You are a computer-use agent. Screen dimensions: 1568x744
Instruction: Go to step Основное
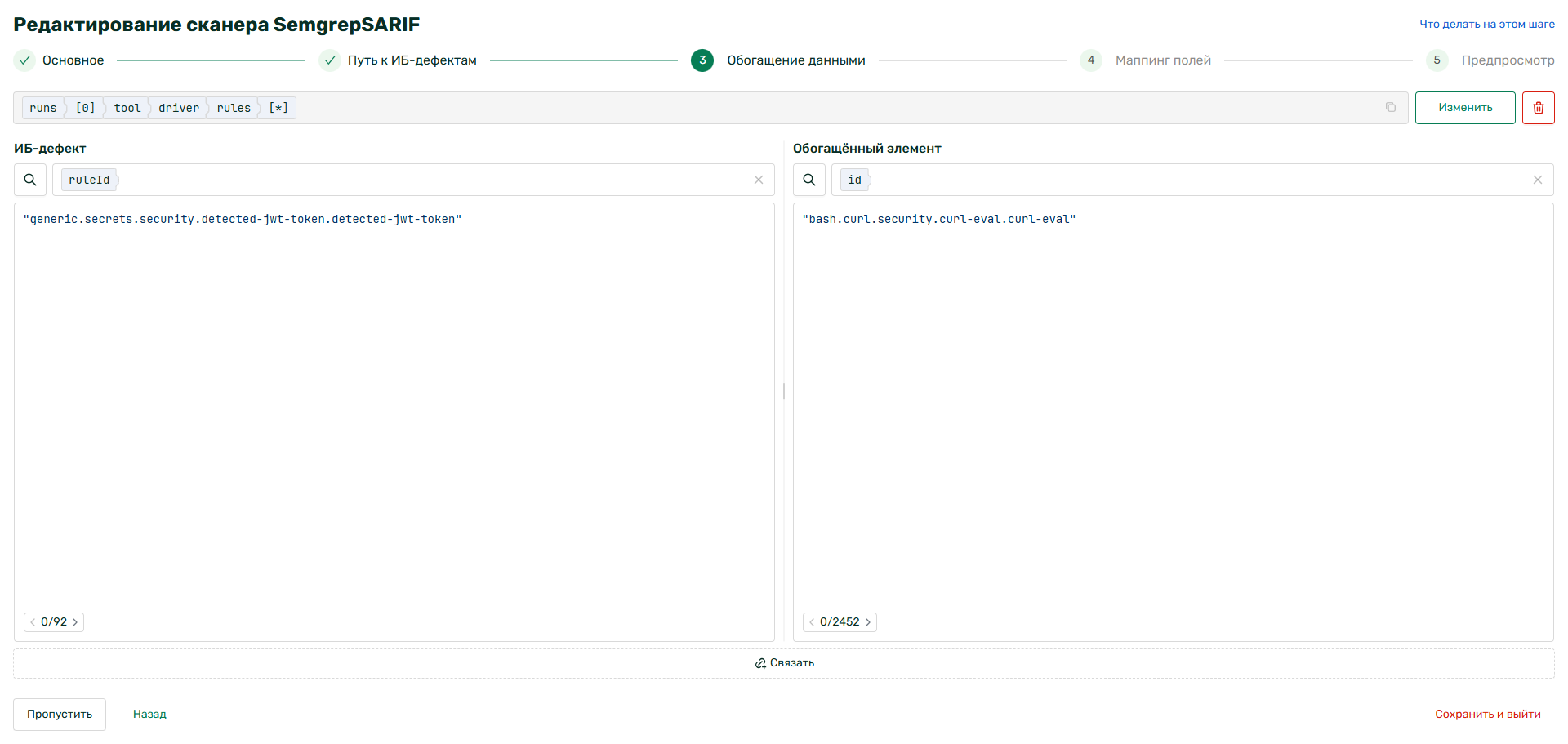(x=60, y=60)
